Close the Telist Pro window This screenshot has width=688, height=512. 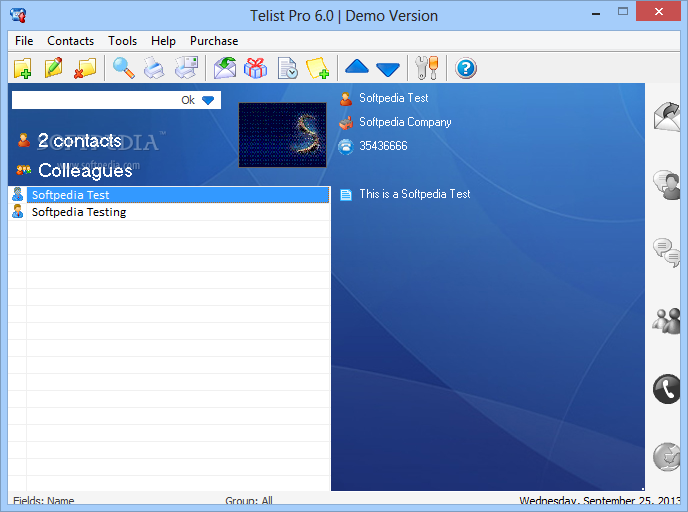659,12
